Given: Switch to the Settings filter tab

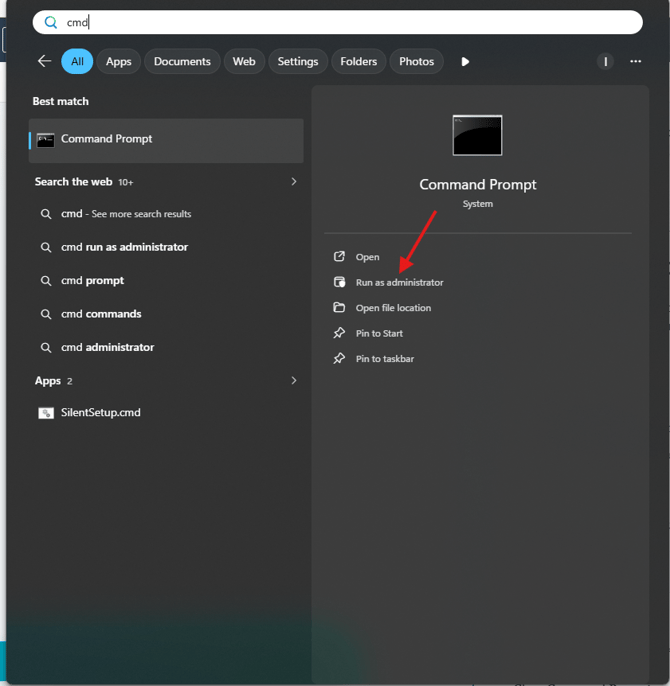Looking at the screenshot, I should [298, 61].
